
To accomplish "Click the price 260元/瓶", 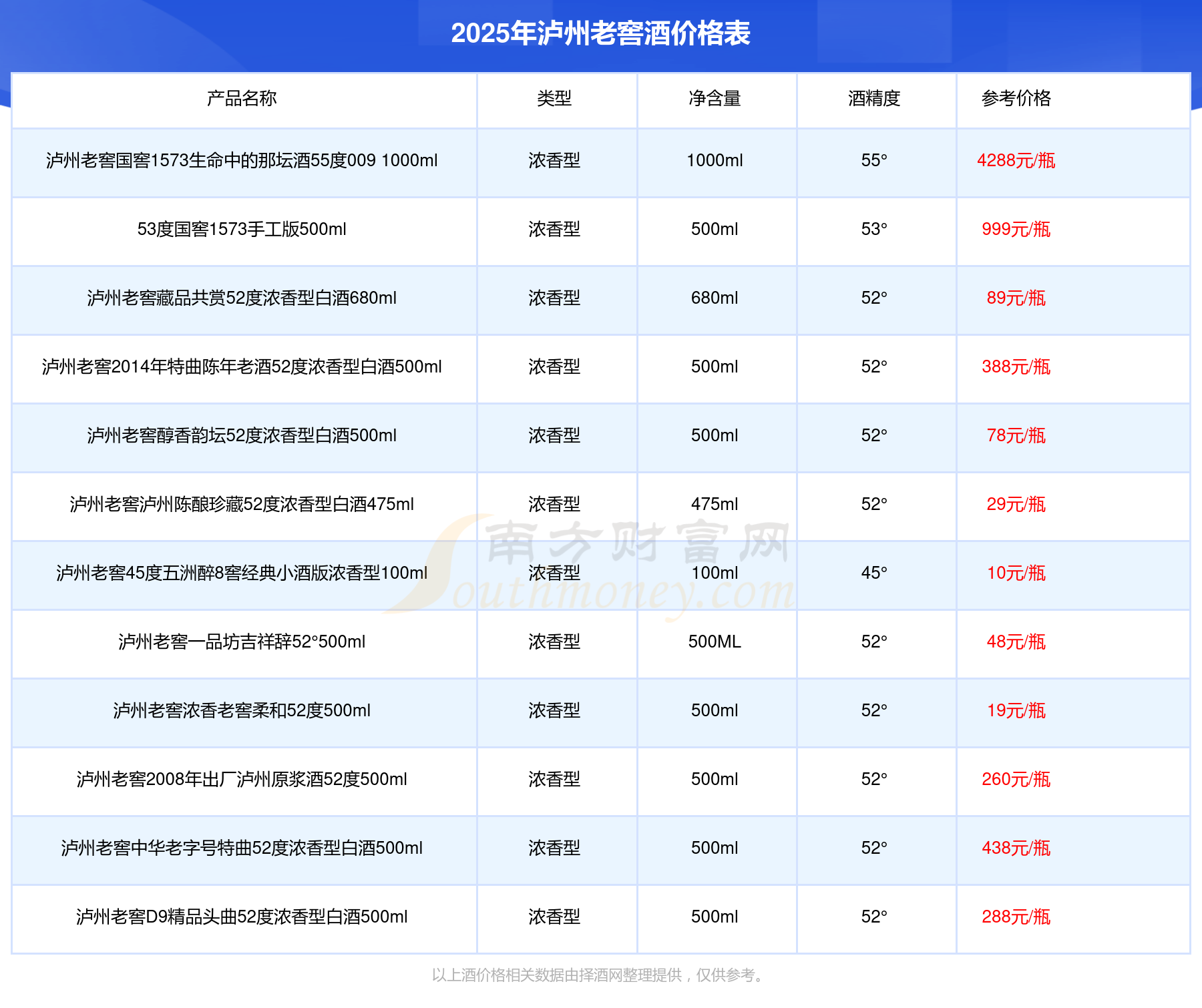I will [x=1016, y=780].
